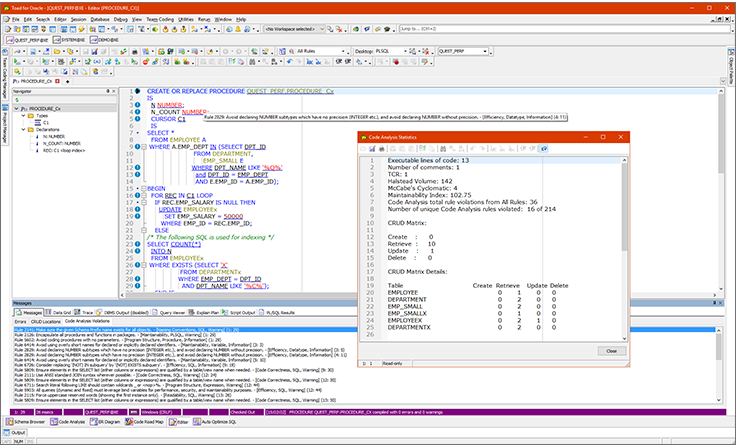Collapse the BEGIN block fold at line 15
Viewport: 736px width, 447px height.
click(144, 189)
